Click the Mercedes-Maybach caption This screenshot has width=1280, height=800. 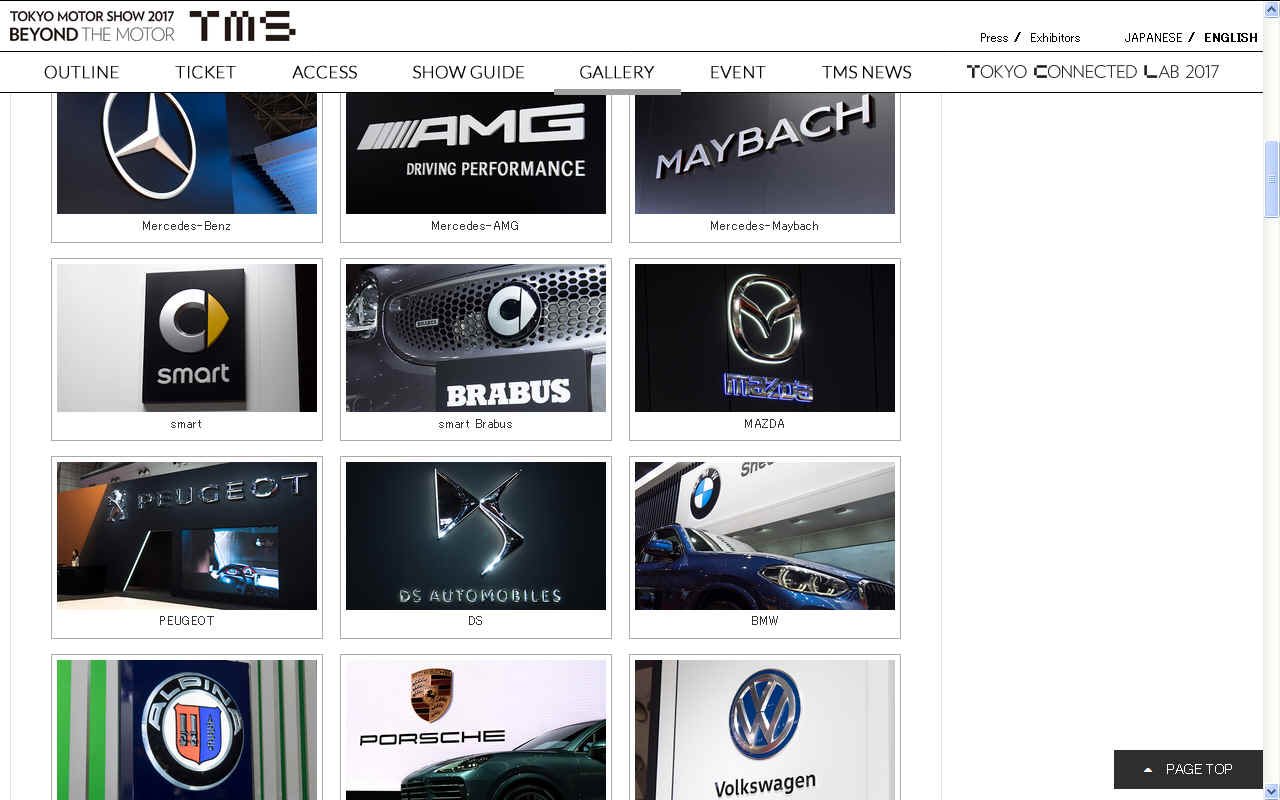point(764,226)
